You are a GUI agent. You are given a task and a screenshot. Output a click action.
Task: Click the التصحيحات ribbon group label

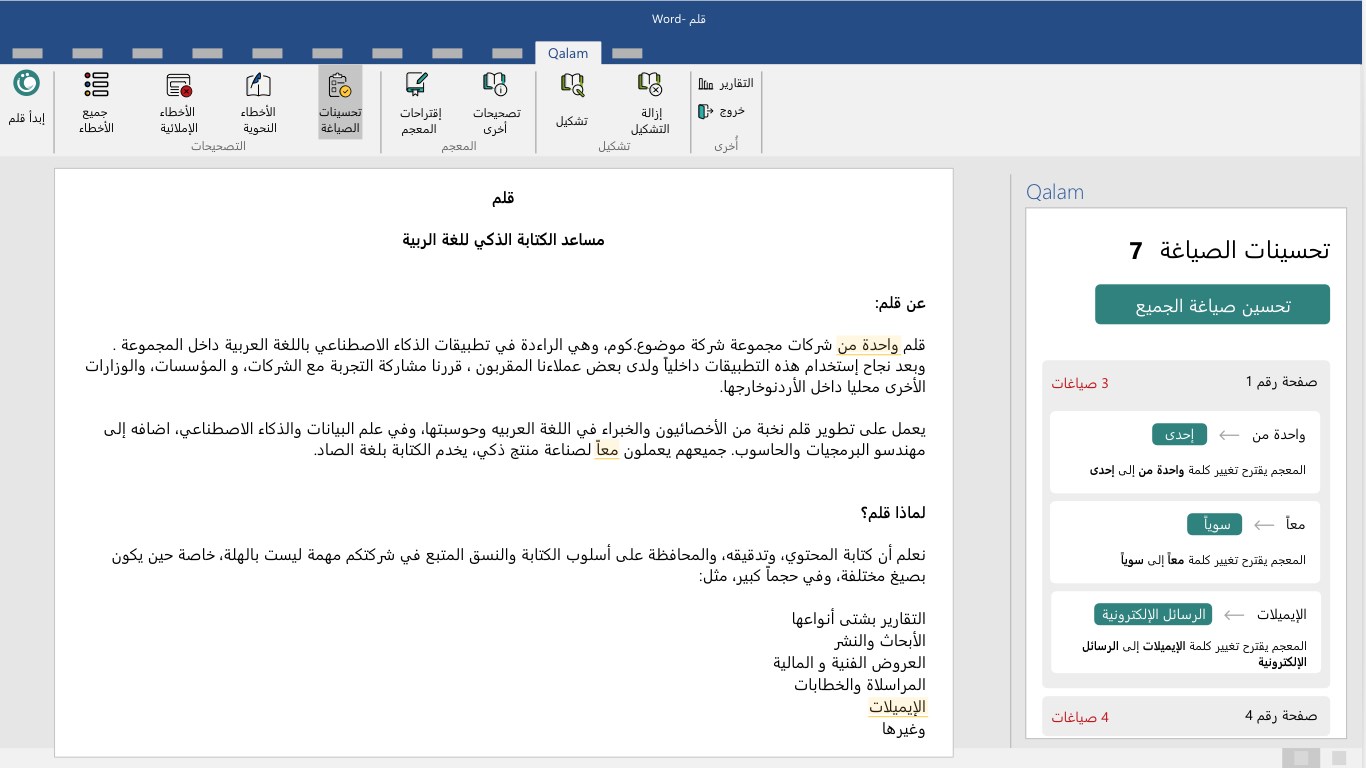coord(218,146)
